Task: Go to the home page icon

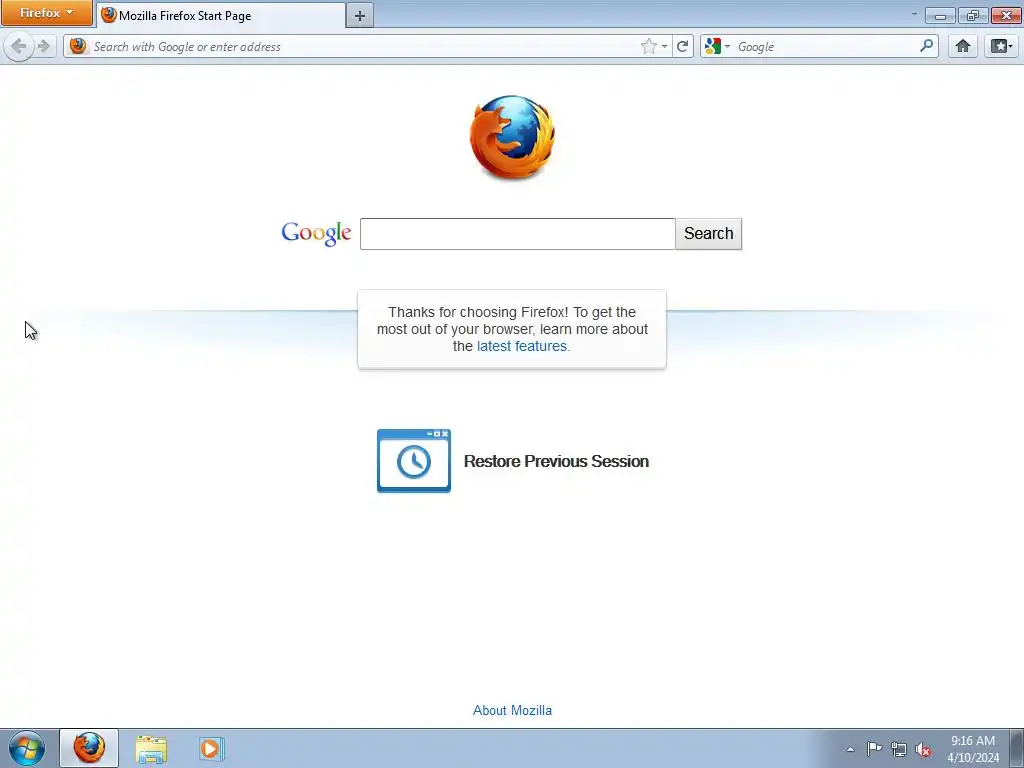Action: [963, 46]
